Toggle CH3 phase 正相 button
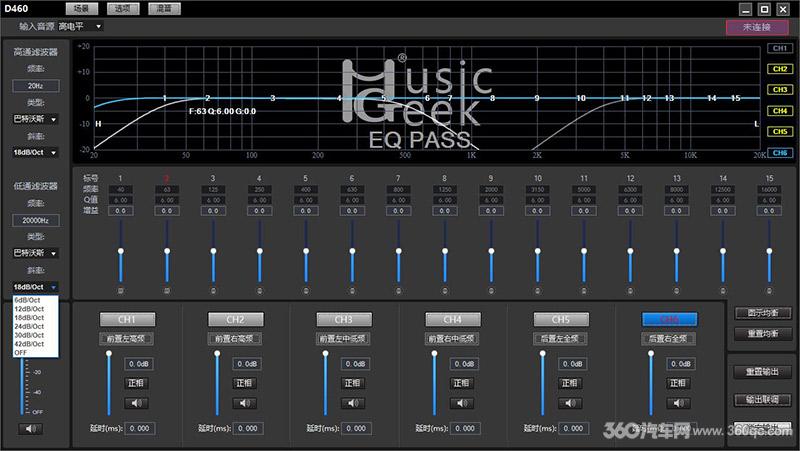This screenshot has width=800, height=451. [353, 383]
